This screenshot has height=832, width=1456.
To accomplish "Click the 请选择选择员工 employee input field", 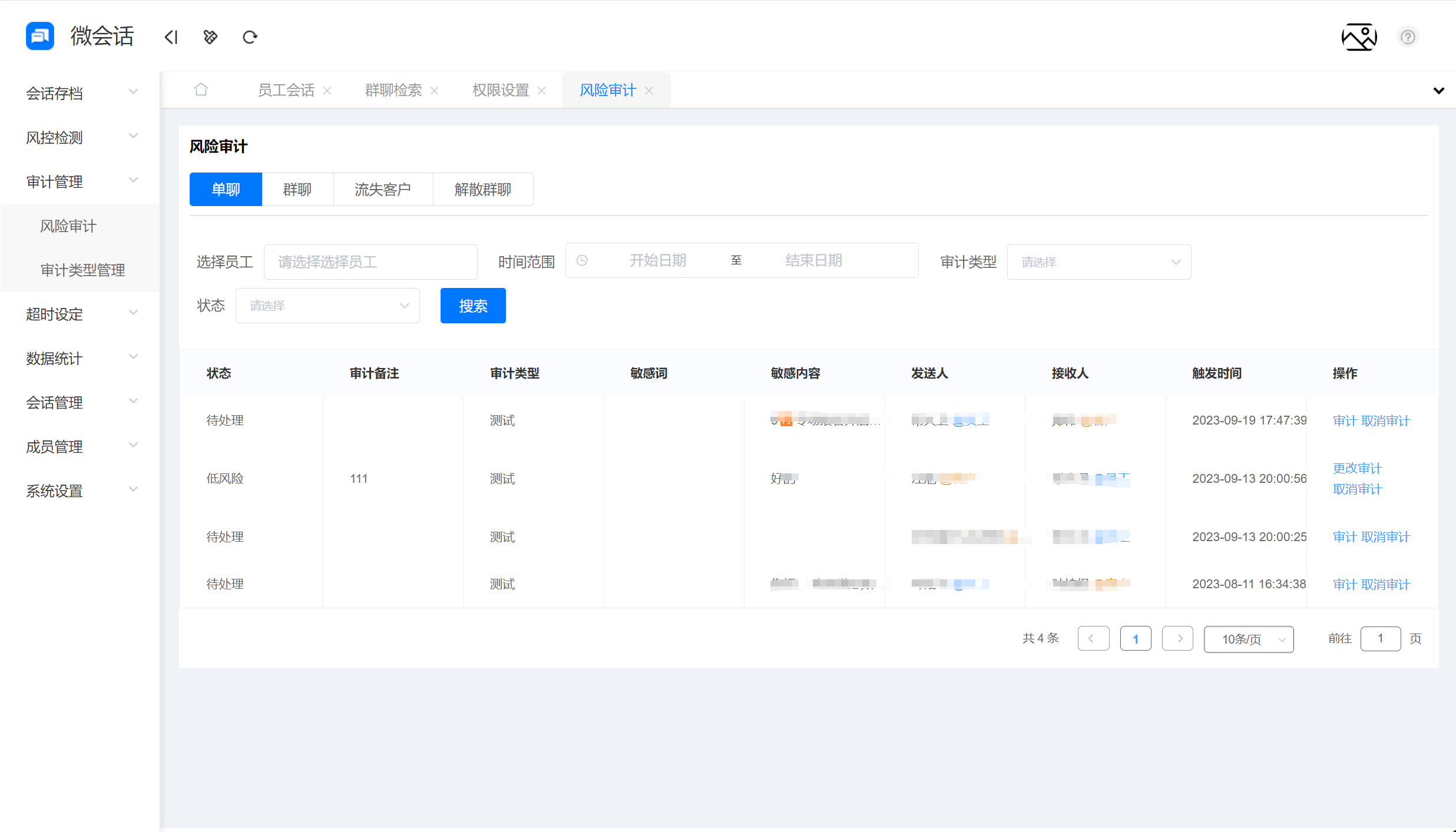I will coord(370,261).
